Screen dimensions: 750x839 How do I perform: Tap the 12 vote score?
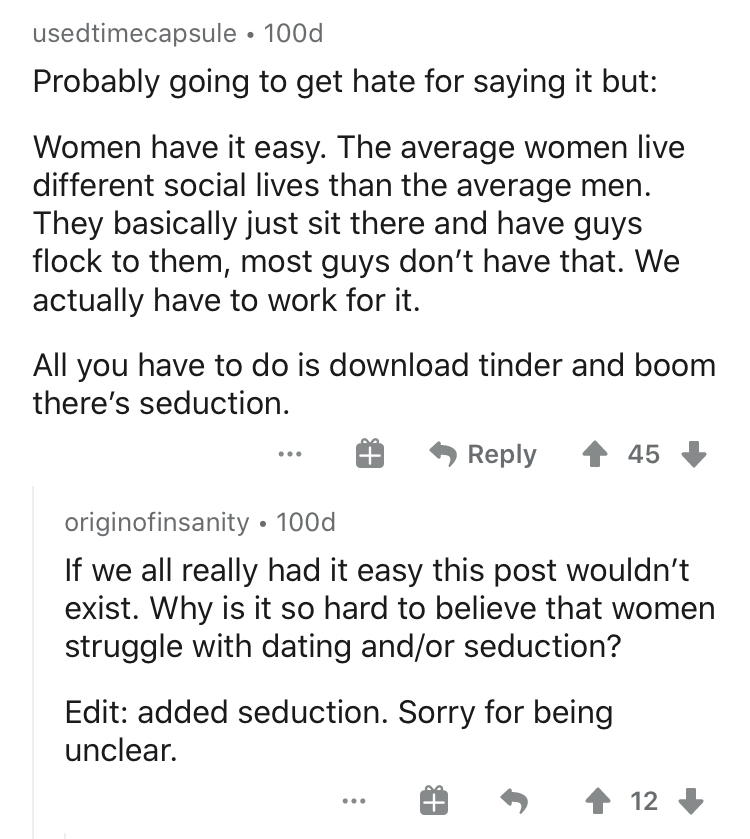(x=644, y=800)
